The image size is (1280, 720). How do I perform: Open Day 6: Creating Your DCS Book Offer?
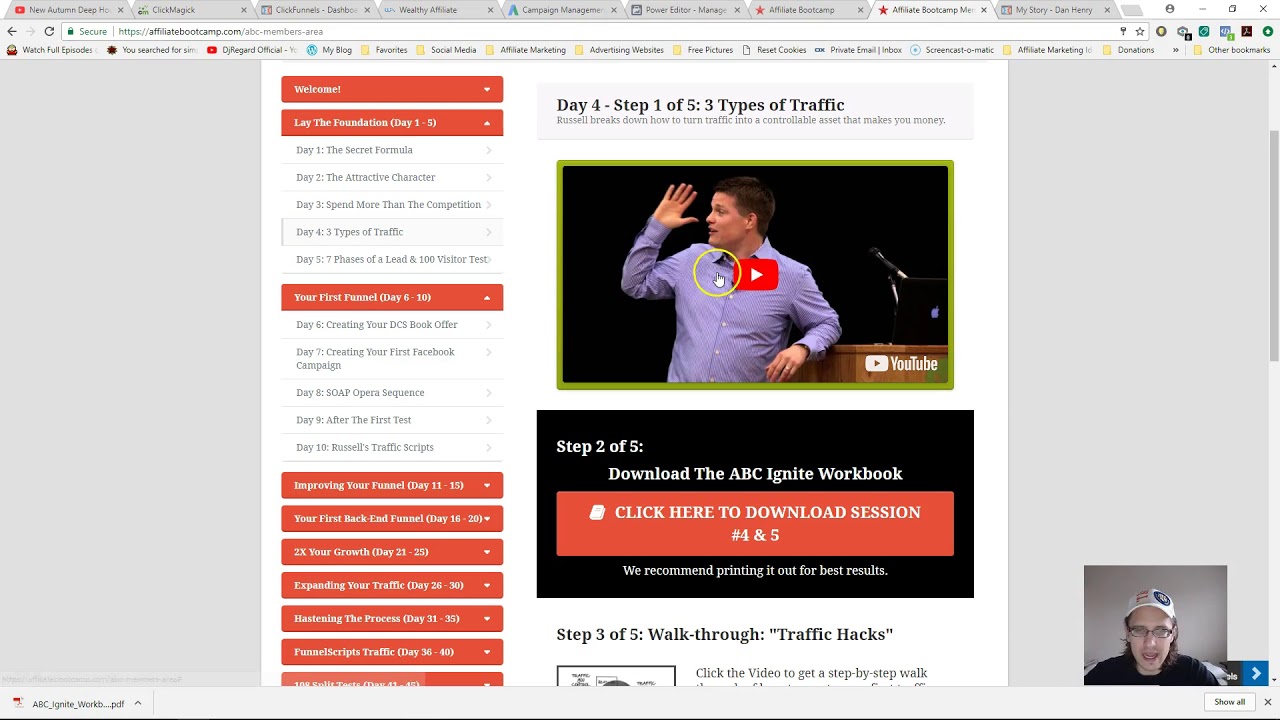(392, 325)
